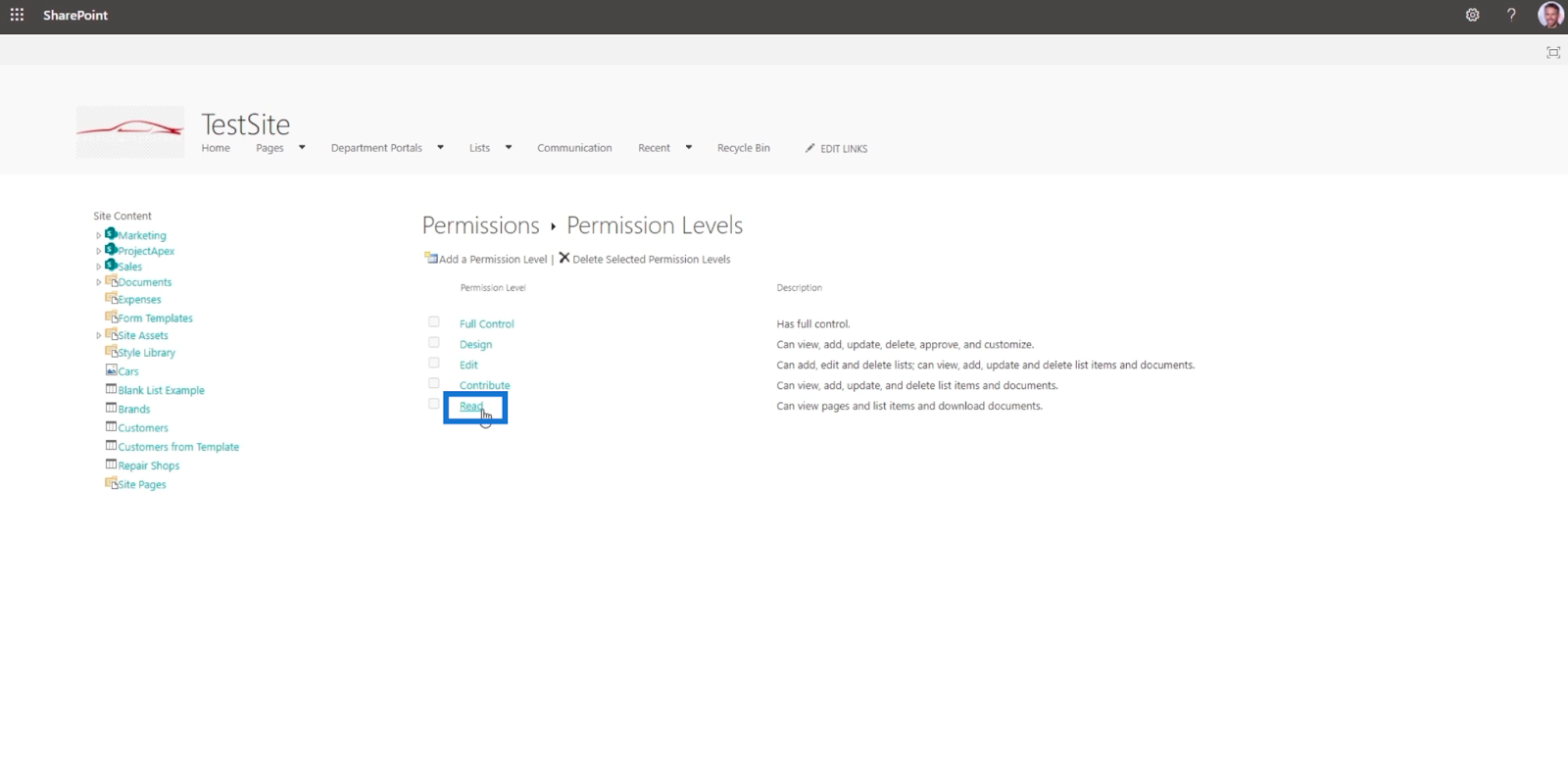1568x783 pixels.
Task: Expand the Marketing tree node arrow
Action: 98,235
